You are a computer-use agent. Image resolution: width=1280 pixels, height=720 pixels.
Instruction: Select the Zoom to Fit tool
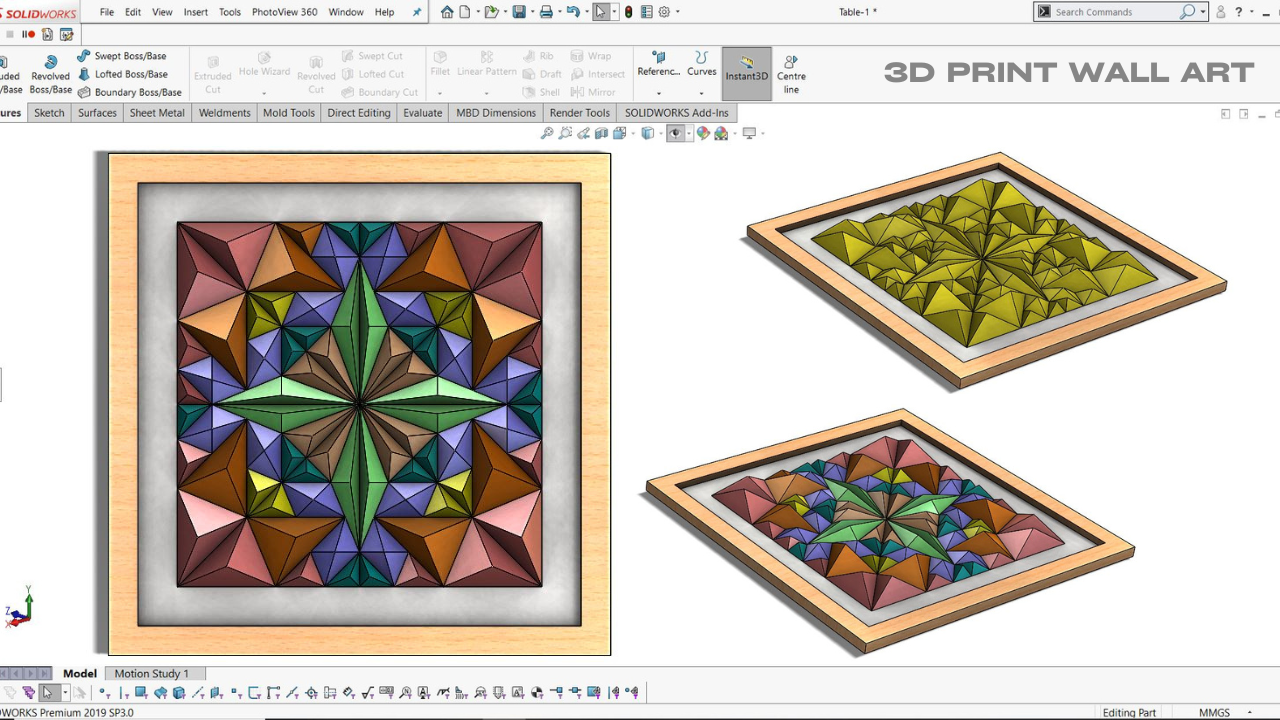tap(548, 132)
